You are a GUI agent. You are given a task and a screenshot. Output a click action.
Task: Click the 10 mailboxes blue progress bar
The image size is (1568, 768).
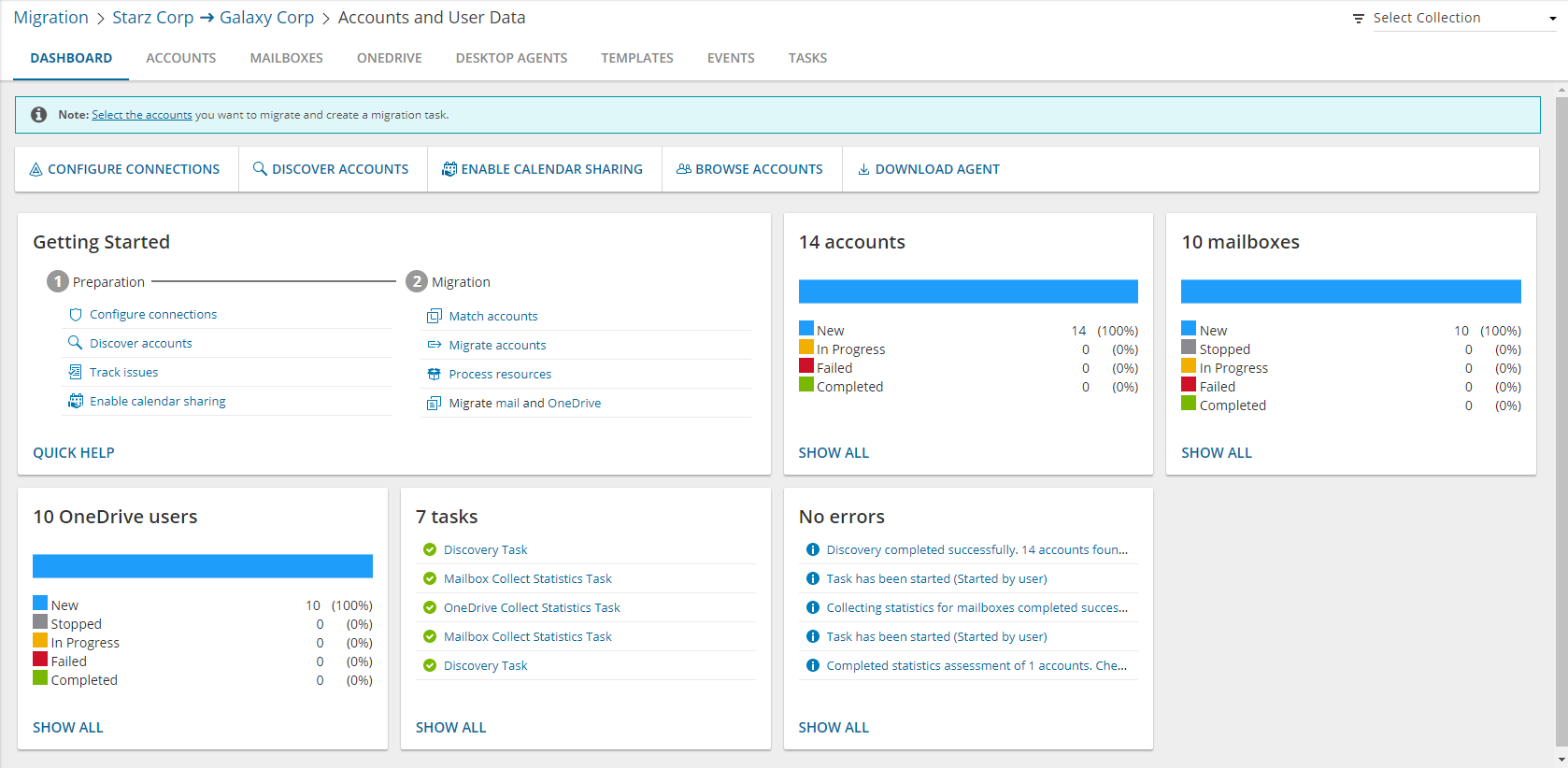pos(1350,292)
